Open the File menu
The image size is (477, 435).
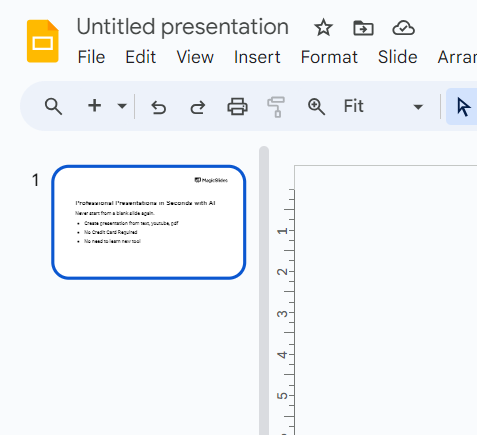click(x=91, y=57)
